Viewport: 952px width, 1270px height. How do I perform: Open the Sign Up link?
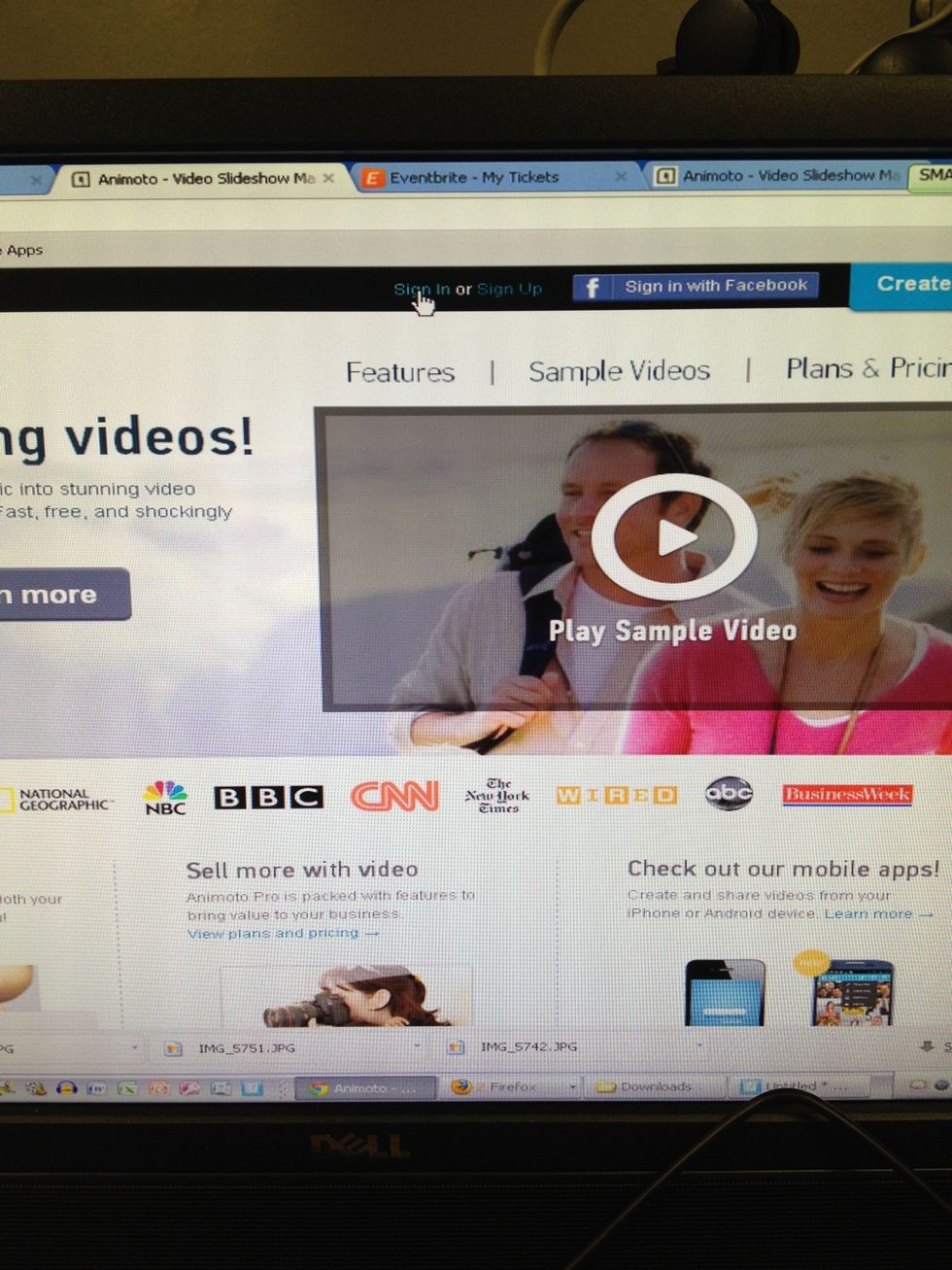(509, 289)
